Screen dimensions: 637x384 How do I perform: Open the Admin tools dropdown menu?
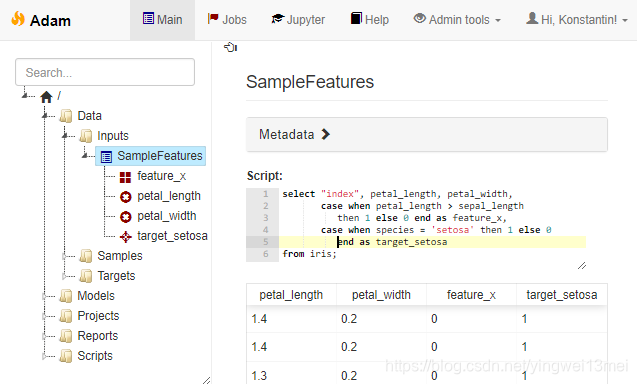[x=457, y=20]
